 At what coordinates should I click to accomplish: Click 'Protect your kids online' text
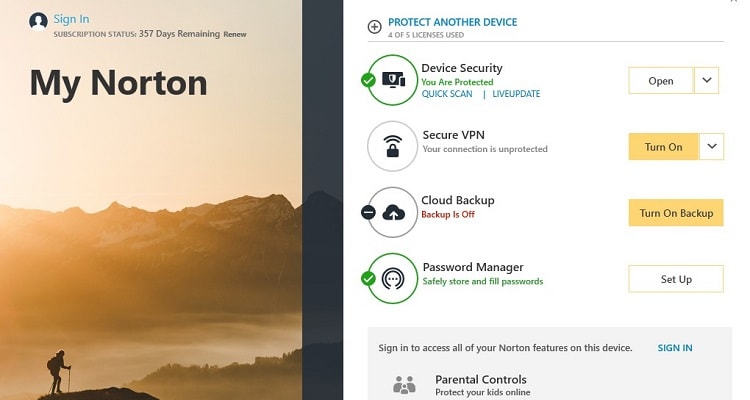coord(483,392)
